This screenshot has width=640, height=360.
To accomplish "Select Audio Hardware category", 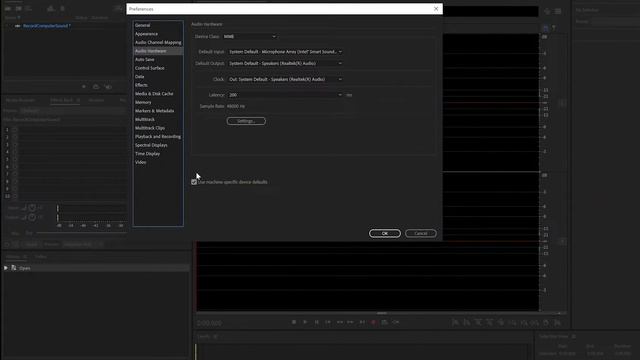I will 158,51.
